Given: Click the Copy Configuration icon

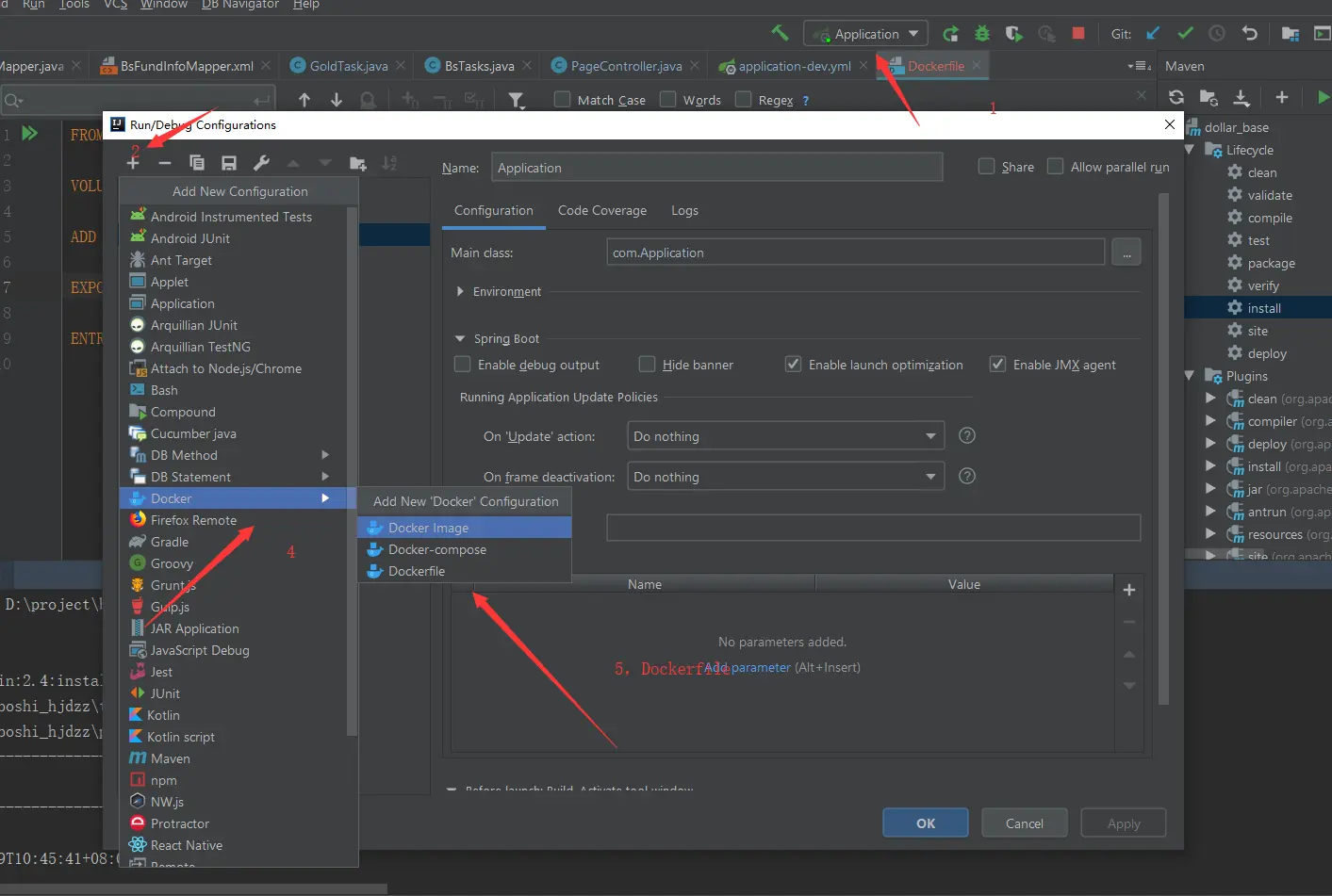Looking at the screenshot, I should pos(196,162).
